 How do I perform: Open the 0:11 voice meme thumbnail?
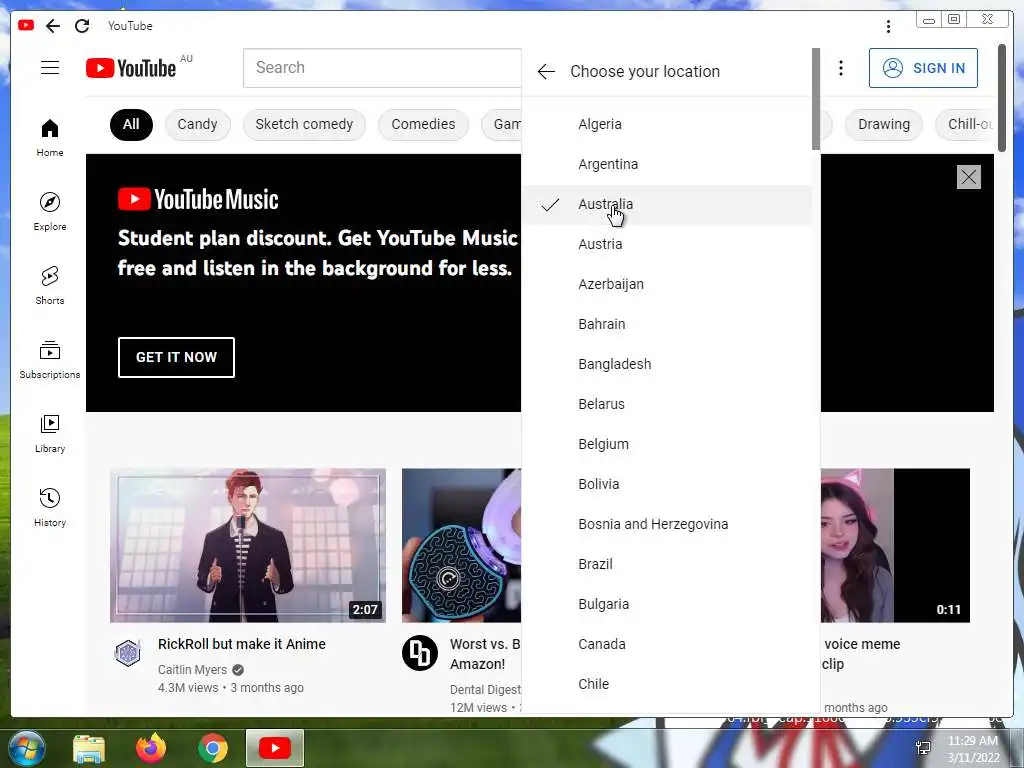pos(895,545)
